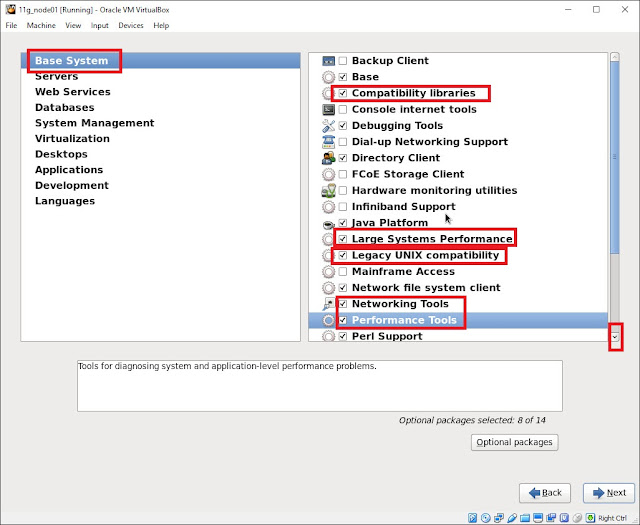The width and height of the screenshot is (640, 525).
Task: Click the gear icon beside Infiniband Support
Action: tap(329, 207)
